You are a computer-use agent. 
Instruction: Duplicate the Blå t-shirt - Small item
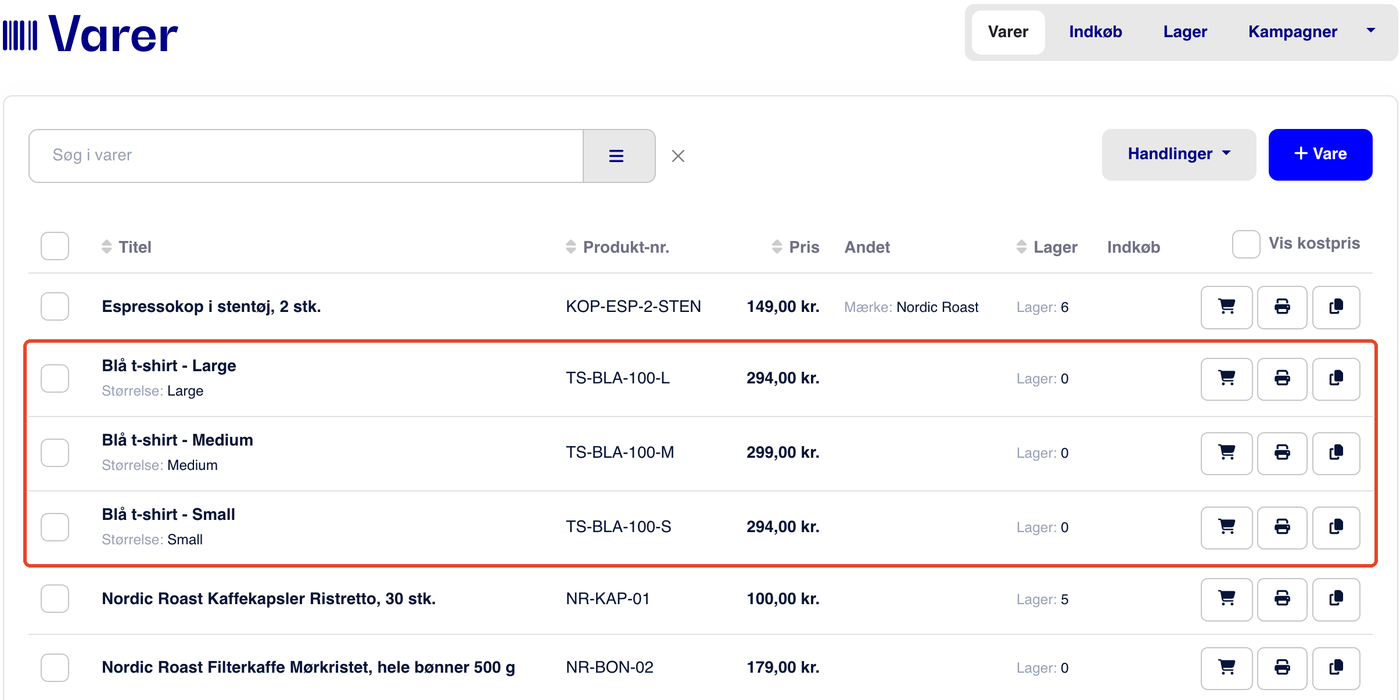coord(1336,527)
